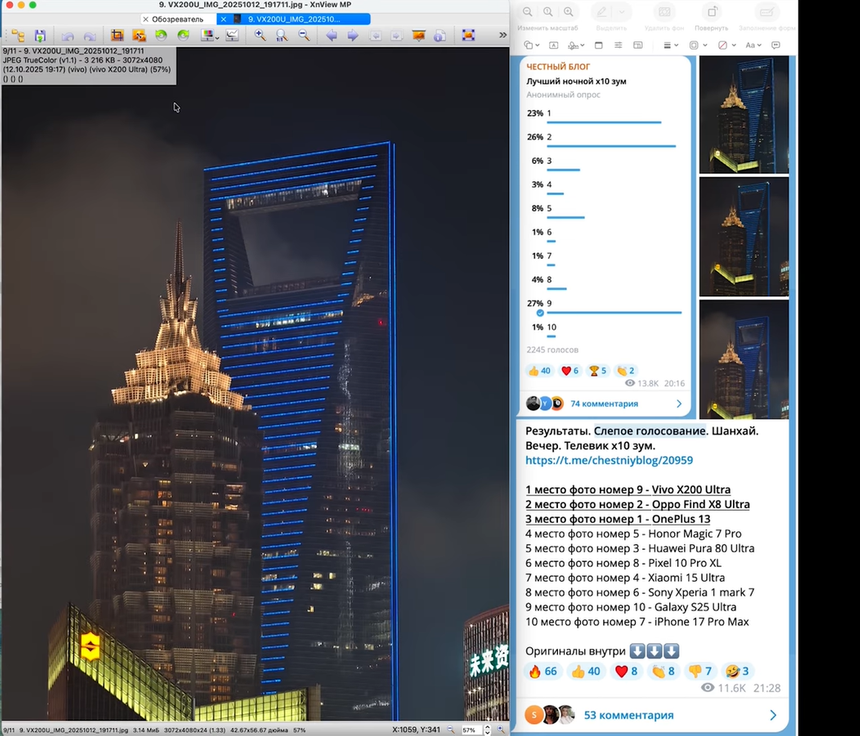This screenshot has height=736, width=860.
Task: Switch to the Обозреватель tab
Action: 177,19
